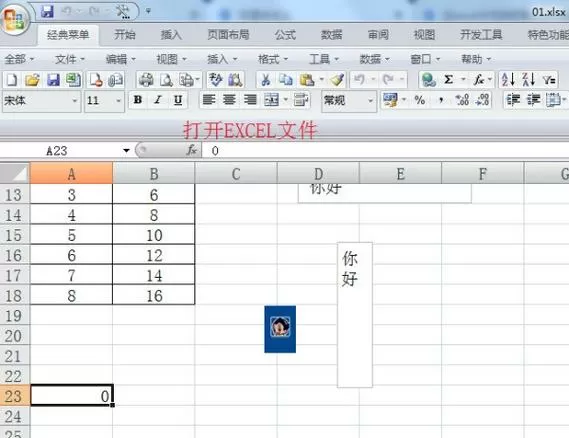Image resolution: width=569 pixels, height=438 pixels.
Task: Switch to the 开始 ribbon tab
Action: (x=125, y=35)
